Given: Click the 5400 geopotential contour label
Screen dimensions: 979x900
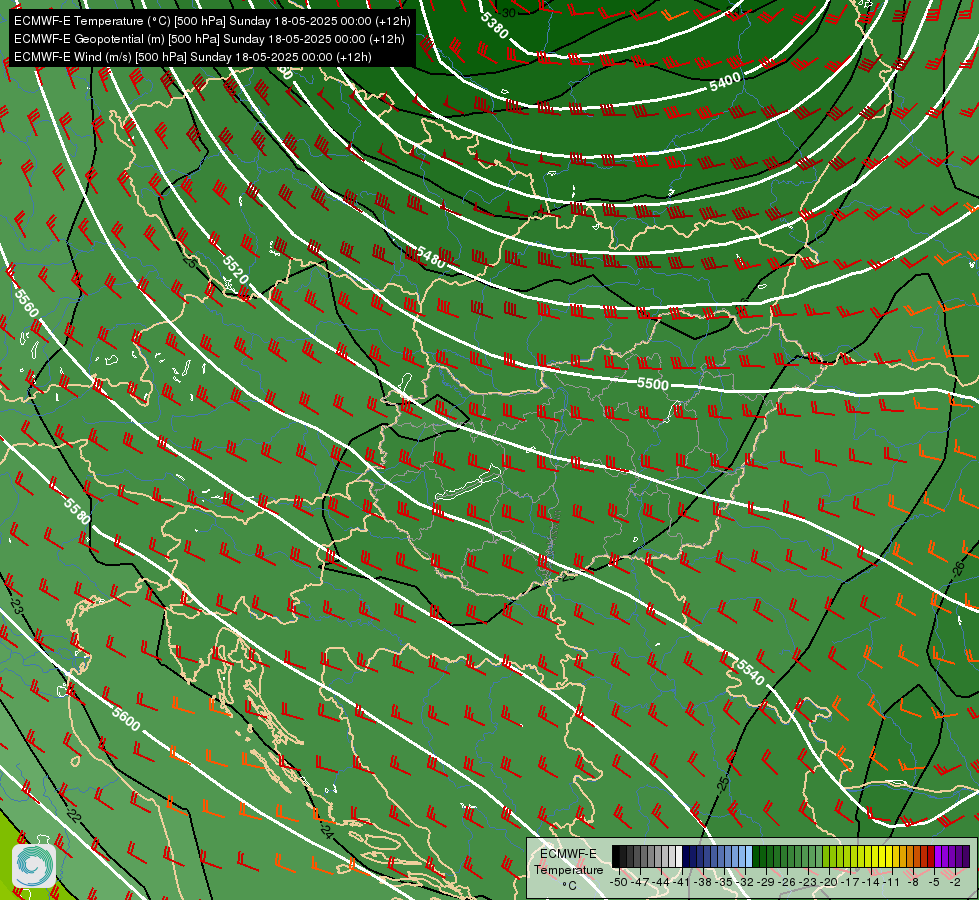Looking at the screenshot, I should click(x=725, y=82).
